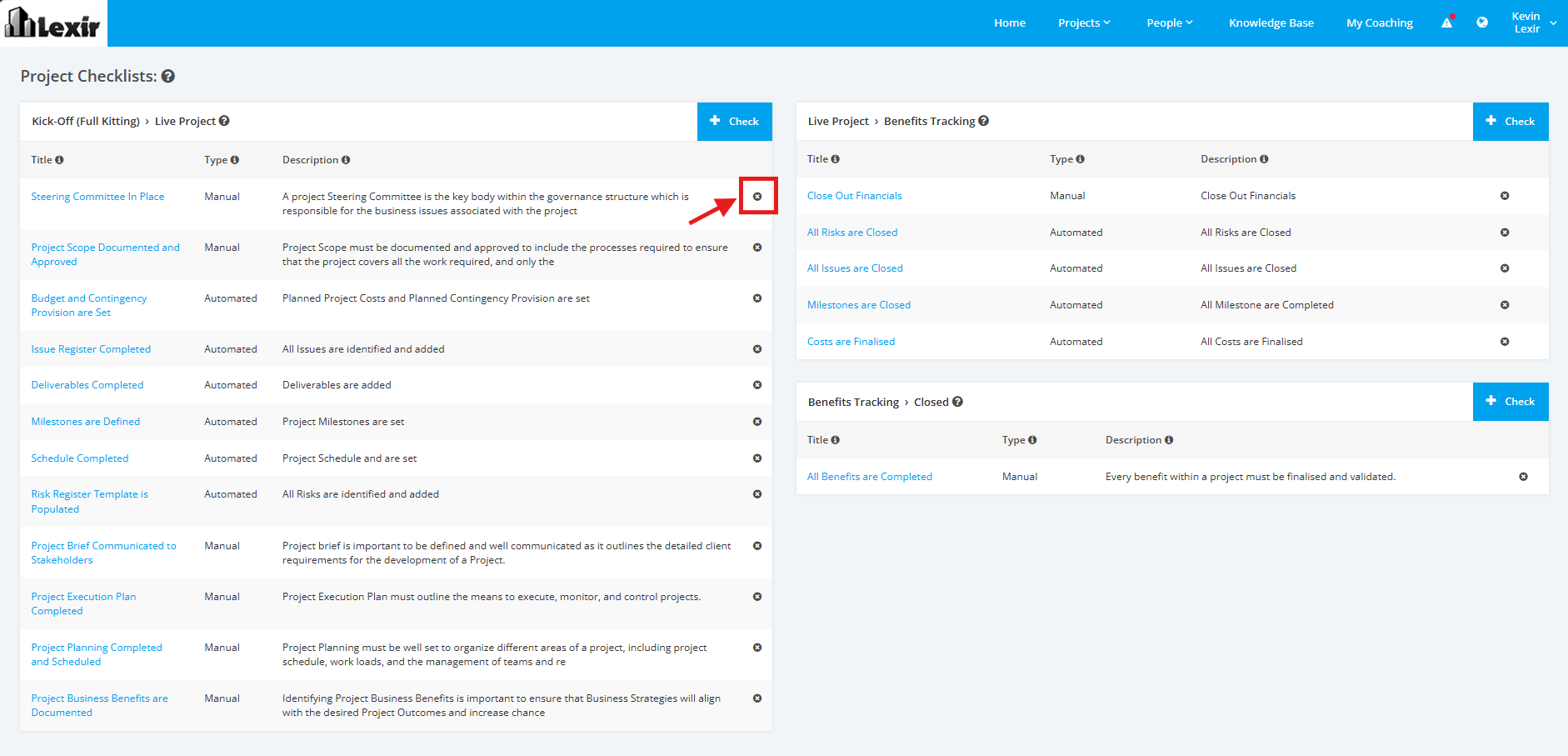The width and height of the screenshot is (1568, 756).
Task: Click info icon beside Title in Kick-Off table
Action: click(59, 160)
